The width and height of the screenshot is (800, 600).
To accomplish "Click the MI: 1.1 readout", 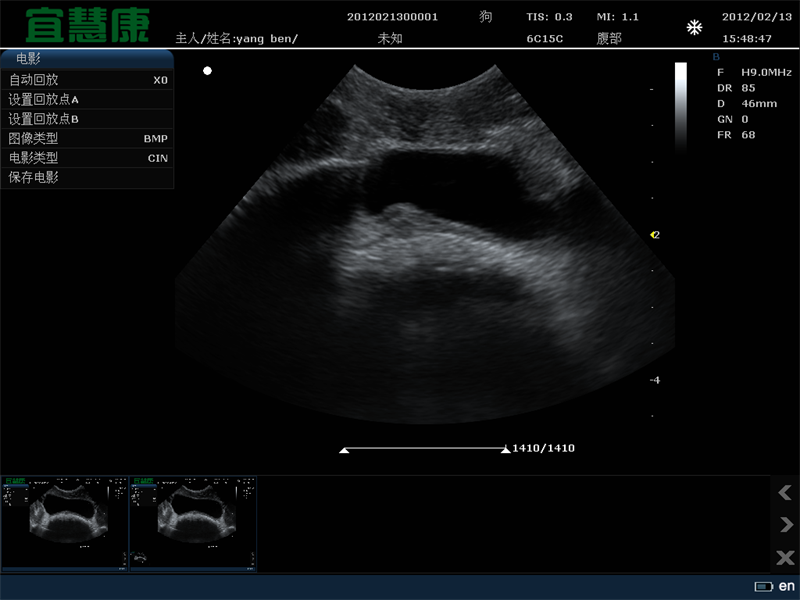I will pos(617,17).
